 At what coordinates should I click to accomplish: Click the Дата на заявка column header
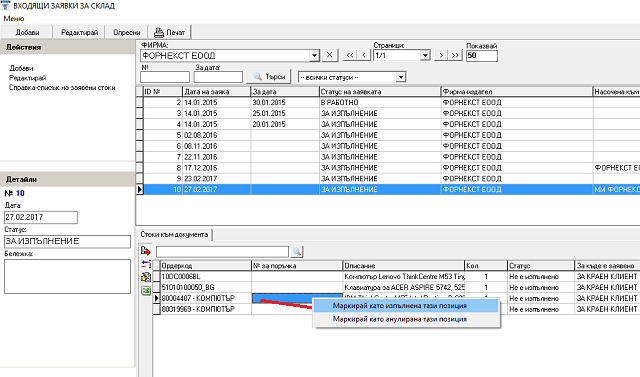click(216, 91)
